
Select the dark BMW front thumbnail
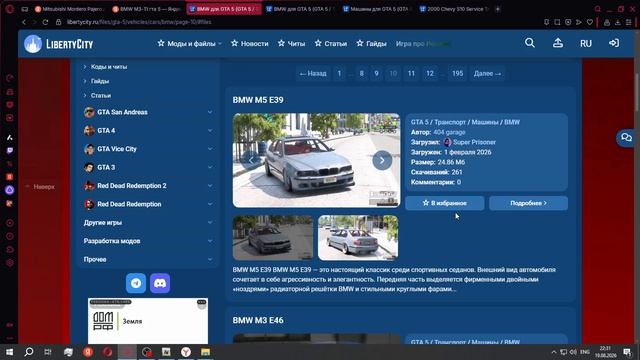tap(273, 238)
